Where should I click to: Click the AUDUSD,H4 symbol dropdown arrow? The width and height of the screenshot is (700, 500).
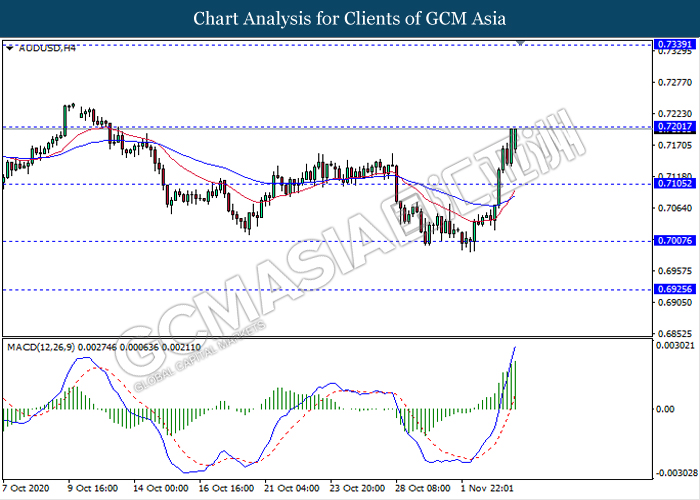[10, 48]
